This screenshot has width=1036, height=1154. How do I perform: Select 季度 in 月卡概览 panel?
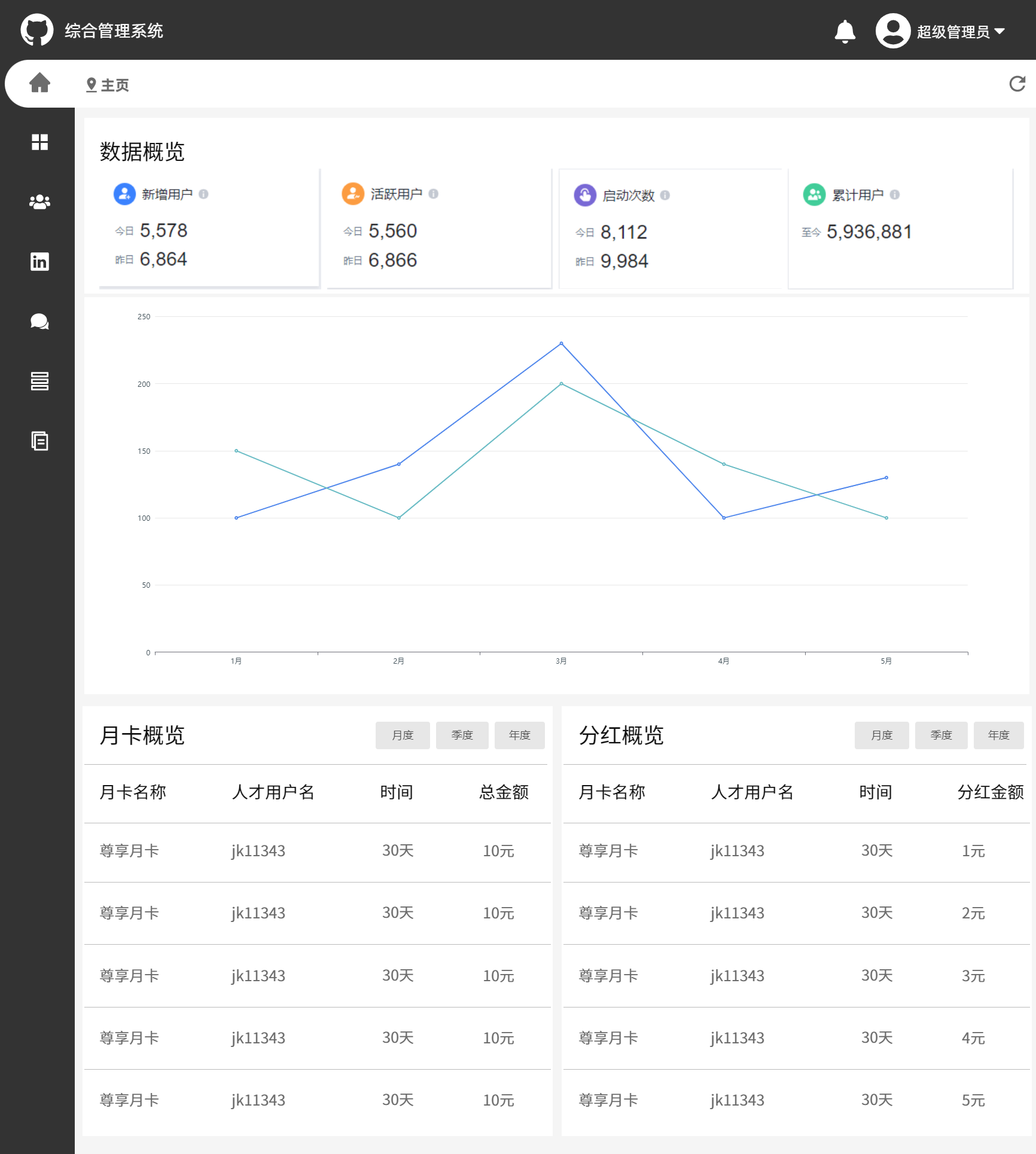pyautogui.click(x=462, y=735)
